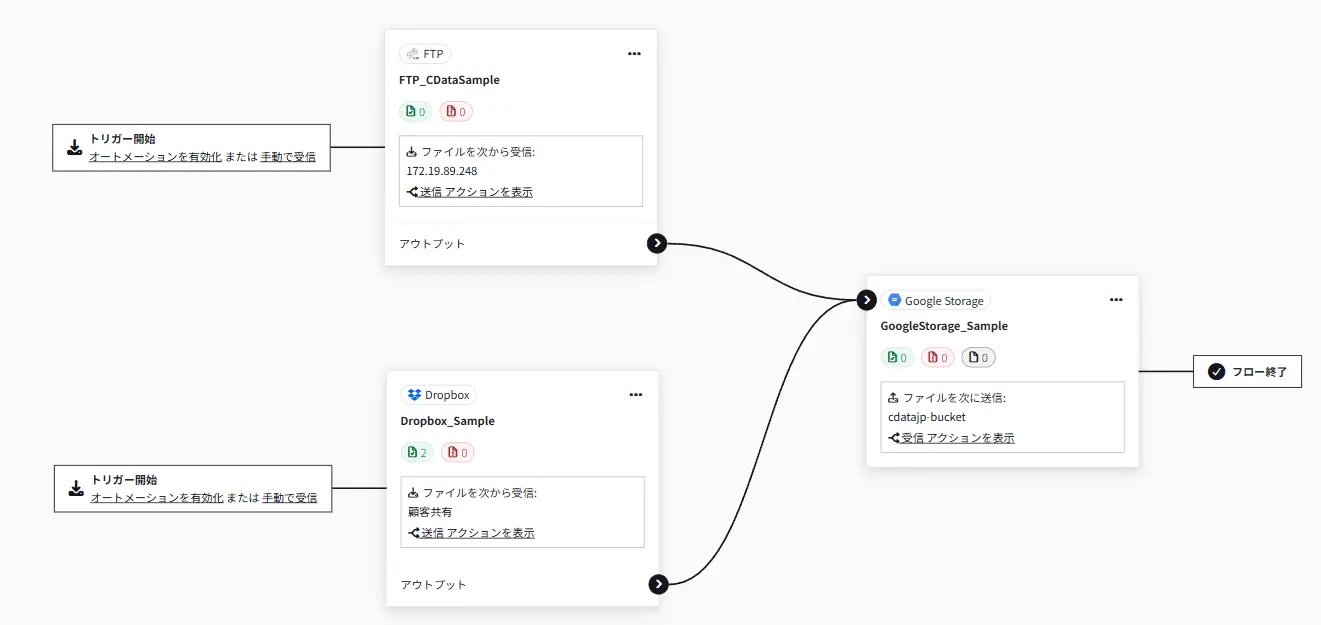This screenshot has height=625, width=1321.
Task: Click ファイルを次から受信 label in FTP card
Action: [479, 152]
